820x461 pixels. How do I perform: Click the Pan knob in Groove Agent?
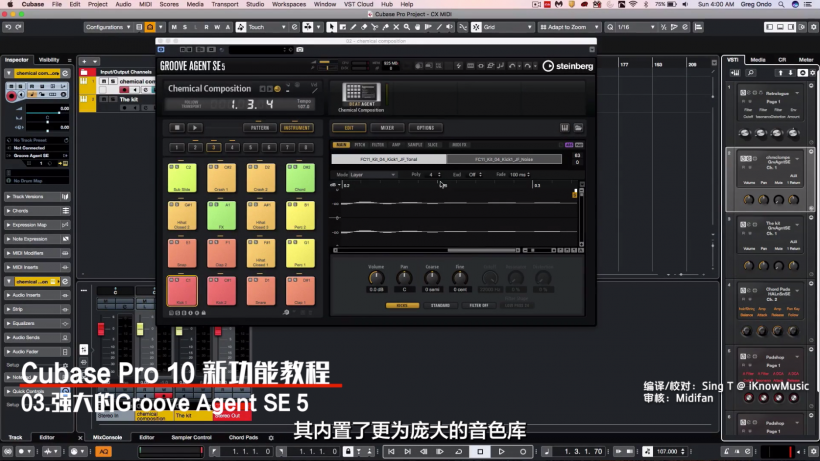pyautogui.click(x=404, y=278)
